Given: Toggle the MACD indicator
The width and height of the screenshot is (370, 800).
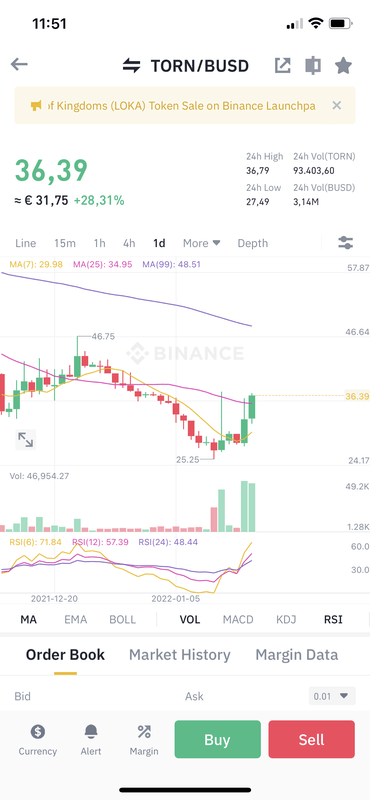Looking at the screenshot, I should [x=238, y=619].
